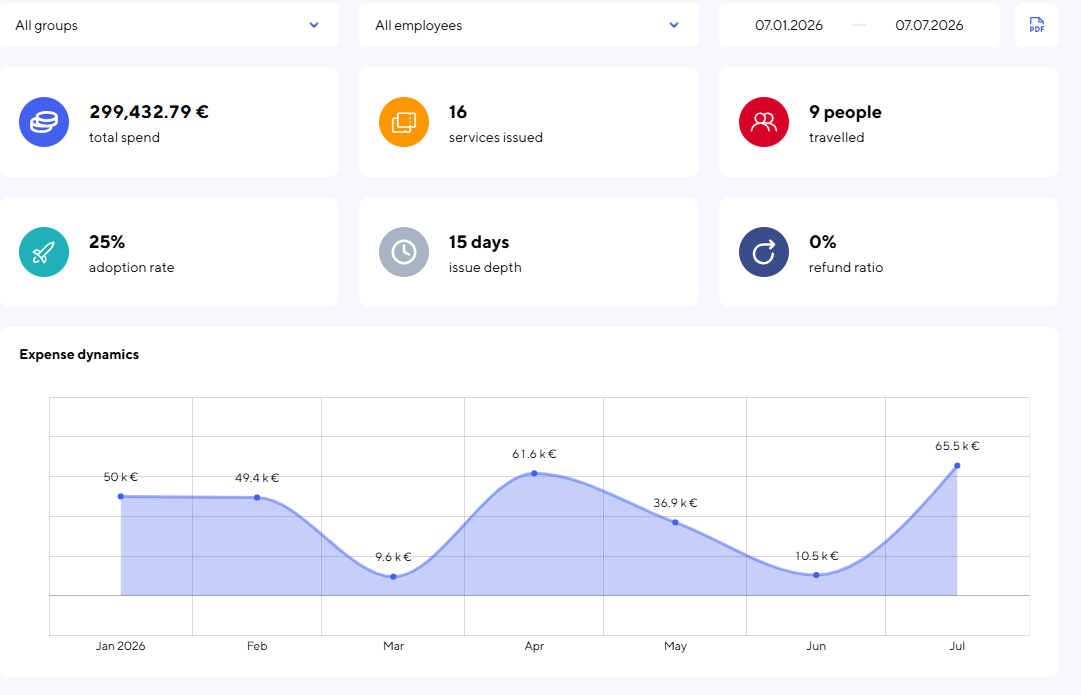The image size is (1081, 695).
Task: Click the chevron arrow in the All employees selector
Action: tap(674, 25)
